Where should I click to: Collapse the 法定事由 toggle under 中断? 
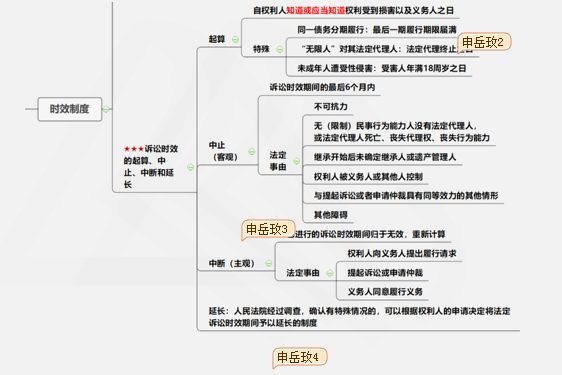tap(330, 273)
